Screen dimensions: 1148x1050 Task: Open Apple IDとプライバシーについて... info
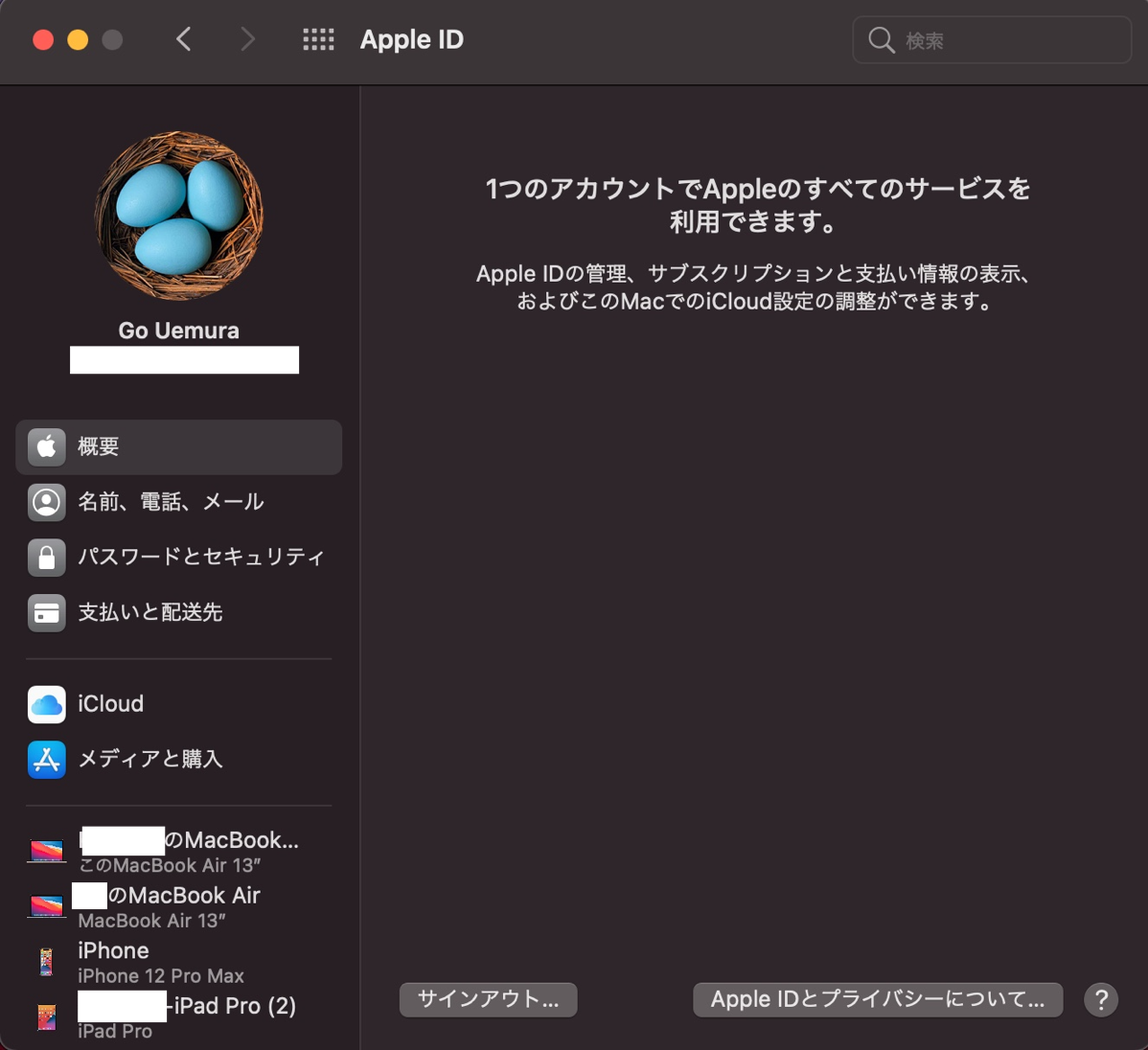[x=878, y=999]
